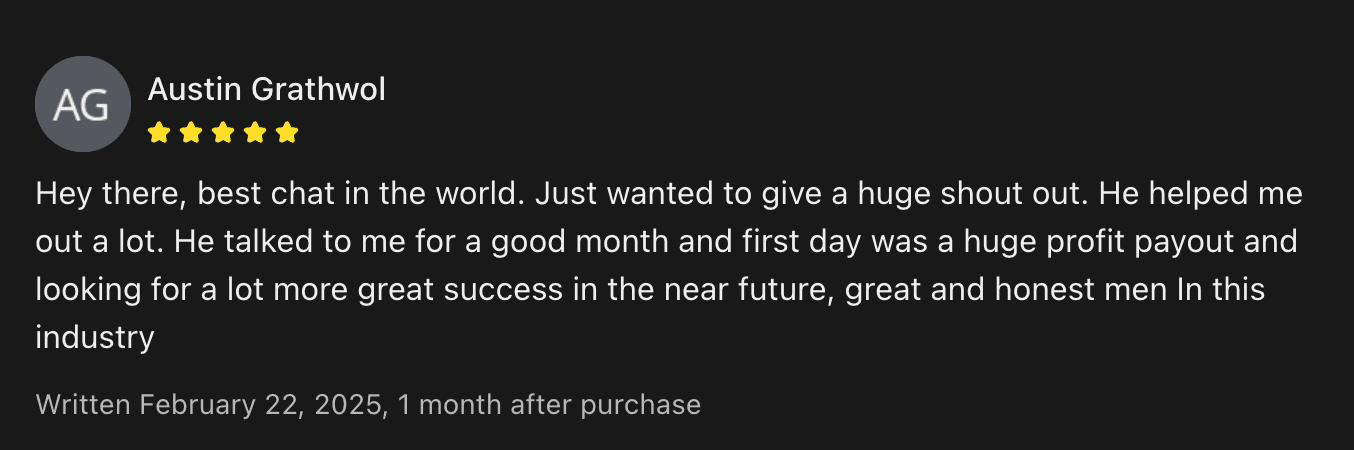Image resolution: width=1354 pixels, height=450 pixels.
Task: Click the phrase "great and honest men"
Action: 1003,290
